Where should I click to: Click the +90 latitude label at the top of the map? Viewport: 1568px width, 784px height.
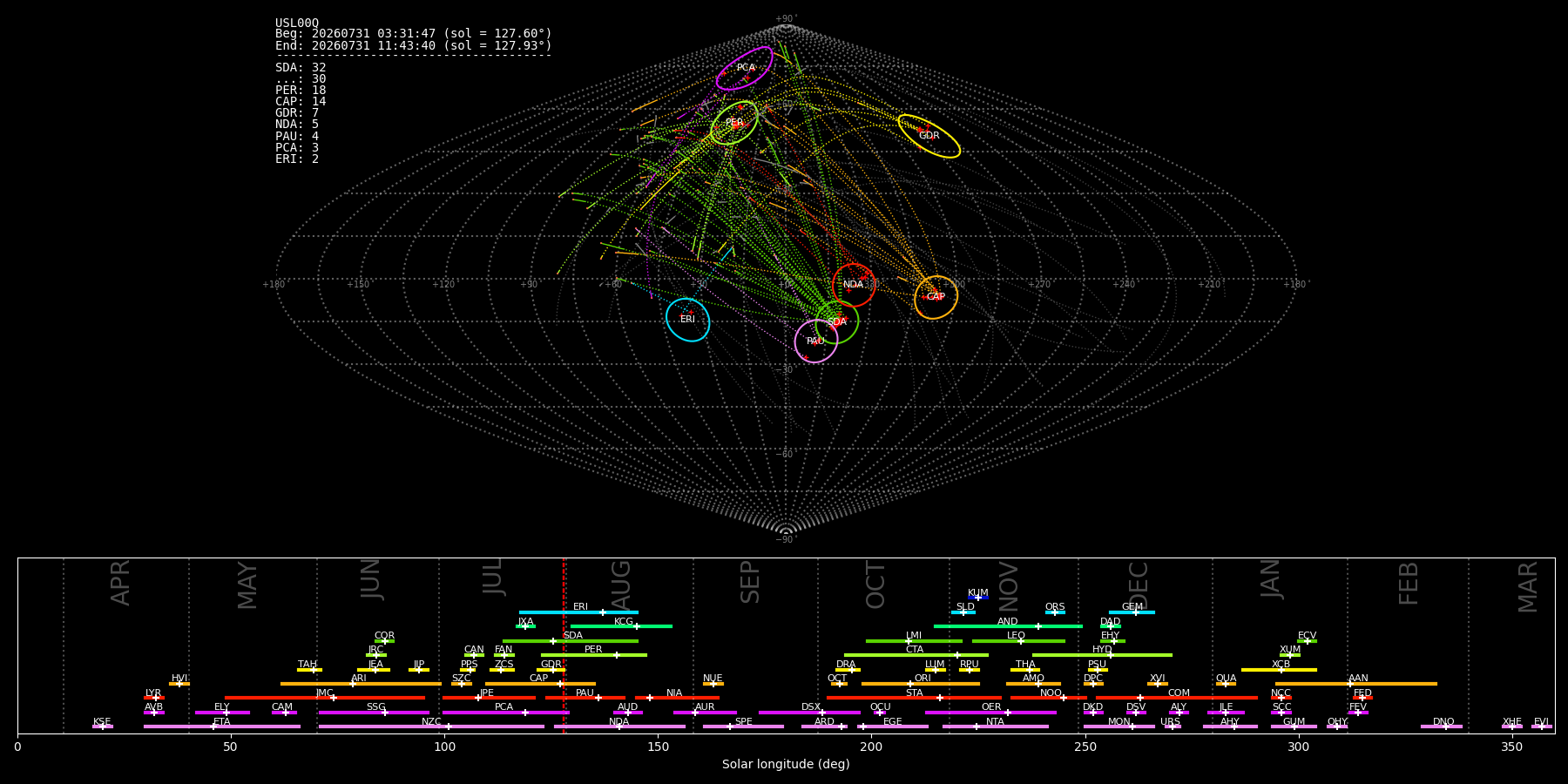click(786, 18)
